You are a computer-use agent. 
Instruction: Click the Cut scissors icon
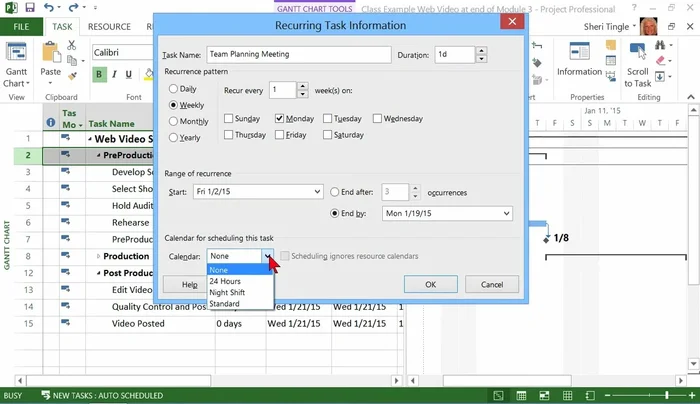pos(71,45)
